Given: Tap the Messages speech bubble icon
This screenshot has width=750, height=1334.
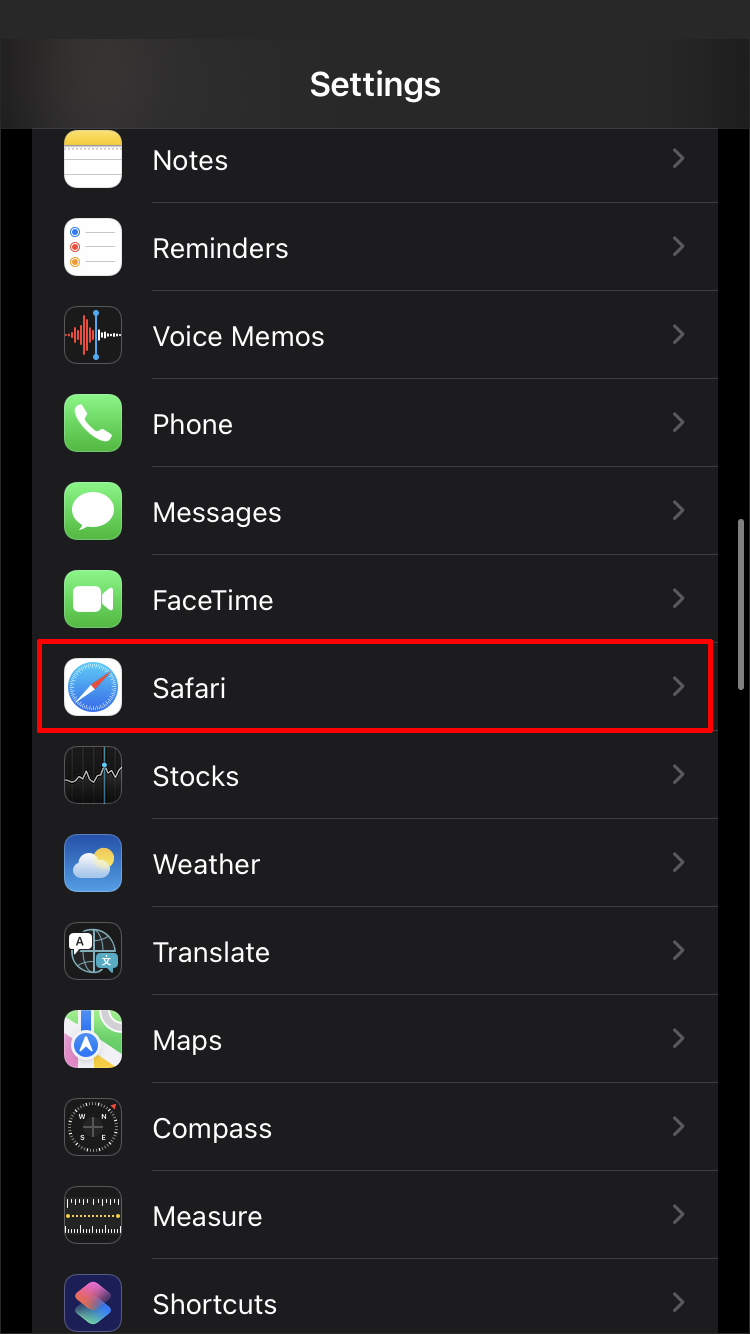Looking at the screenshot, I should [93, 511].
